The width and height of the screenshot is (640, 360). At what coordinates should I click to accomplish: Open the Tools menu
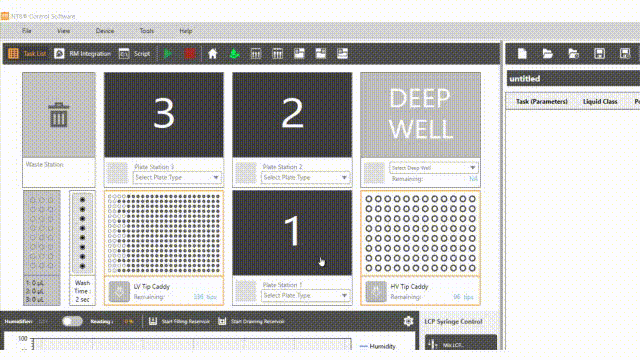pyautogui.click(x=147, y=31)
